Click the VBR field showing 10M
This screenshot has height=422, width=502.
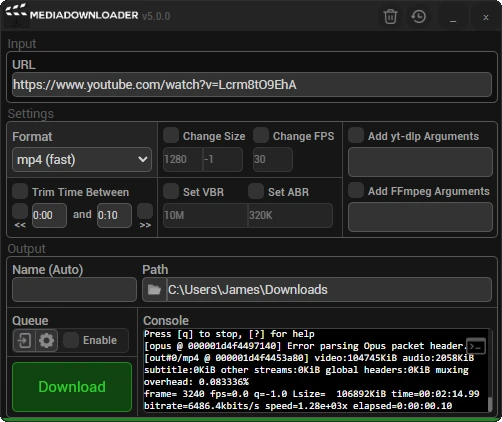coord(205,215)
